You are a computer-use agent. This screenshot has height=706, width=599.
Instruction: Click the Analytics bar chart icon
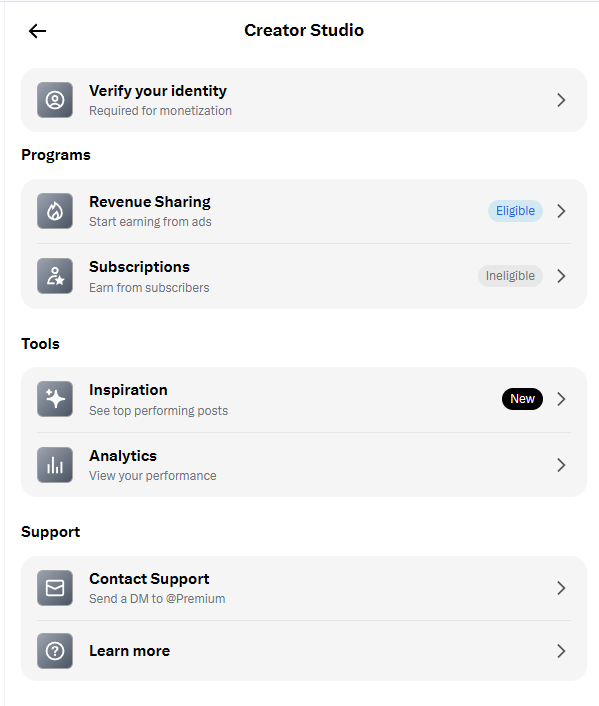pos(55,465)
